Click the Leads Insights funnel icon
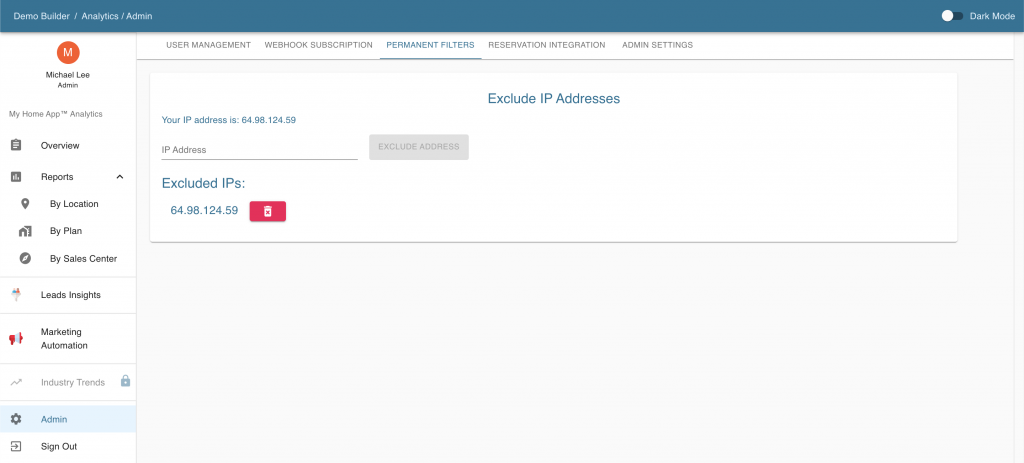This screenshot has width=1024, height=463. pos(16,295)
